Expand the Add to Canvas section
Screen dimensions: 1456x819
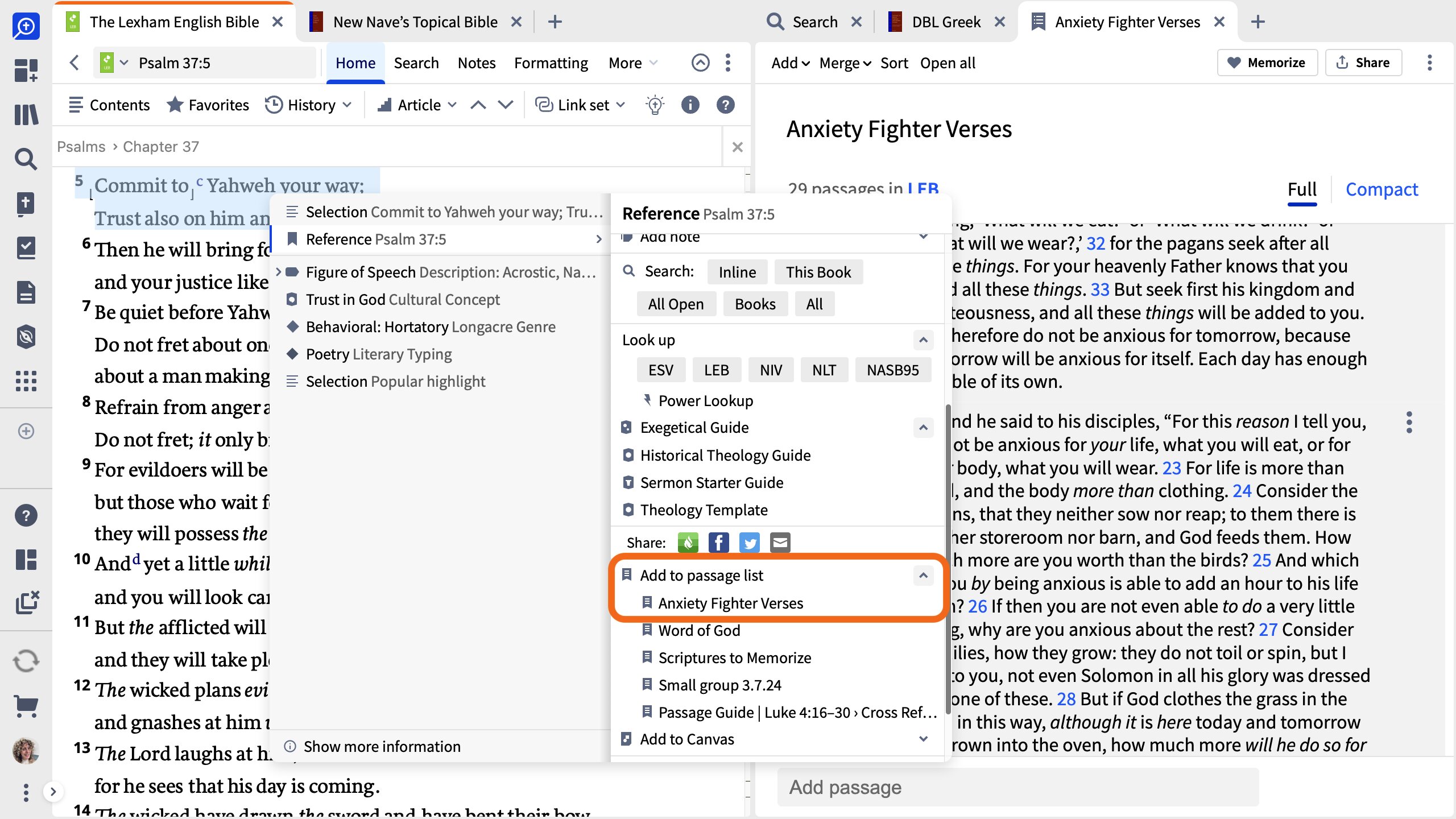(x=924, y=739)
